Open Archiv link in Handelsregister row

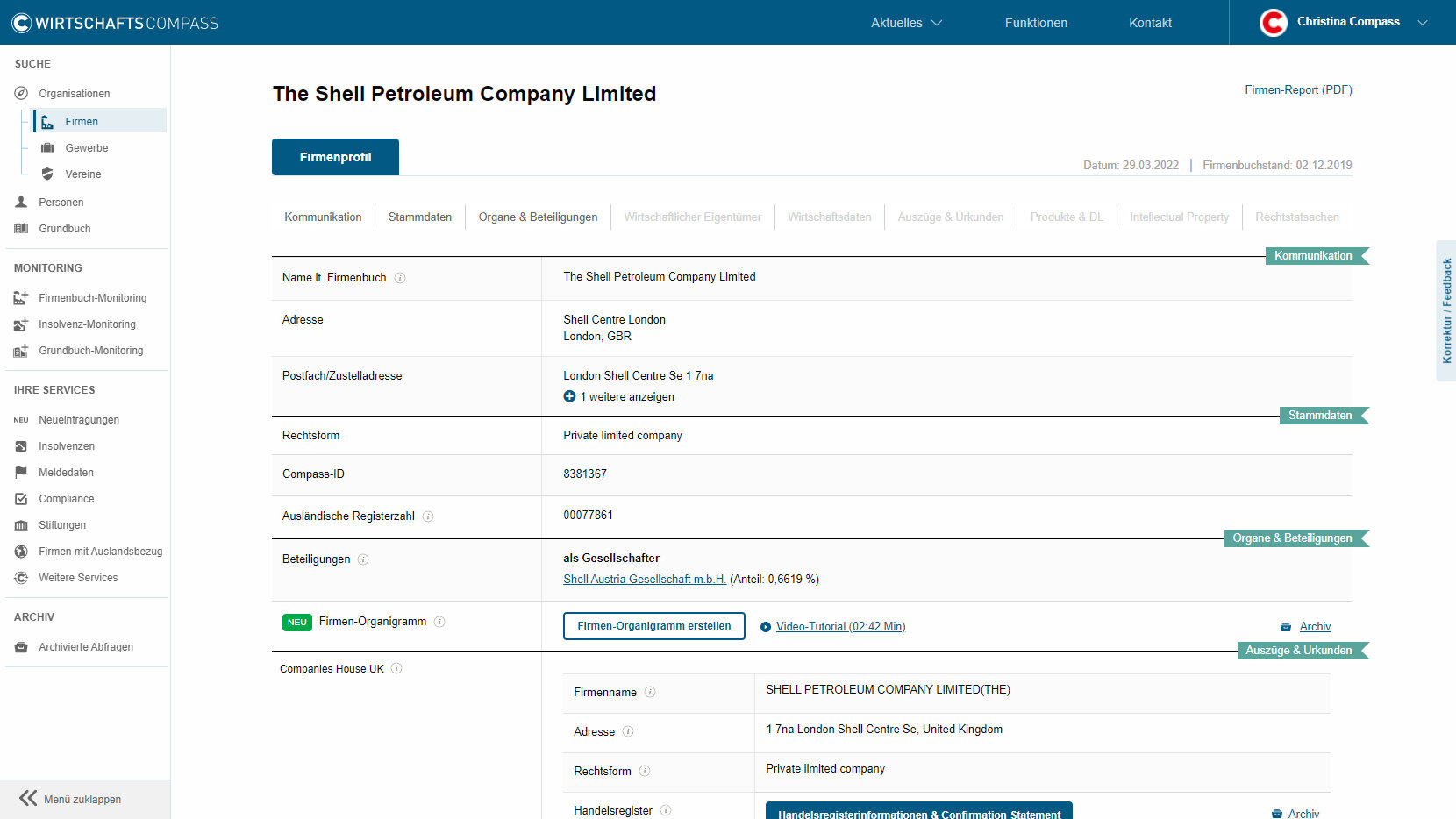coord(1303,814)
